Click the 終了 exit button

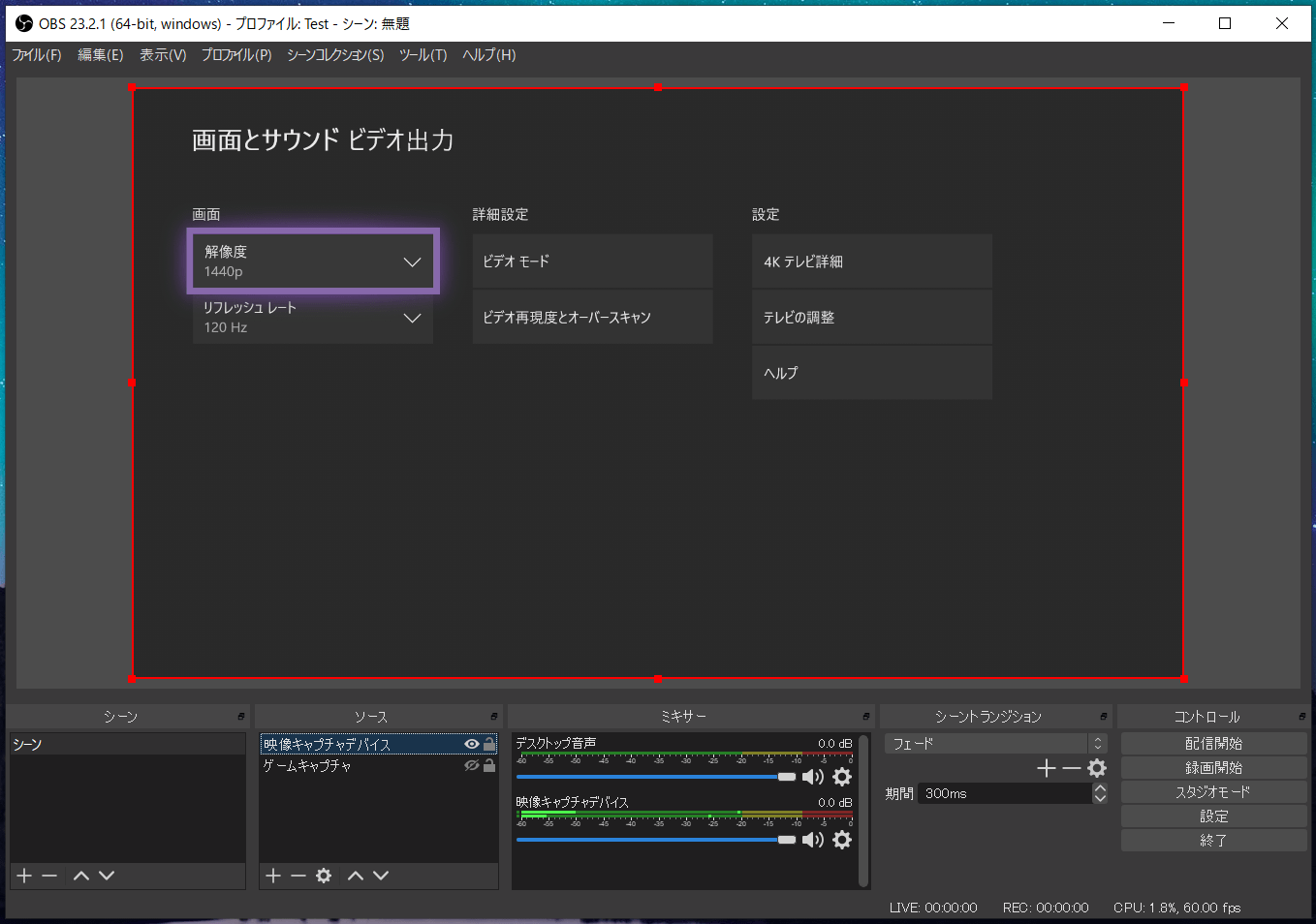pyautogui.click(x=1214, y=841)
